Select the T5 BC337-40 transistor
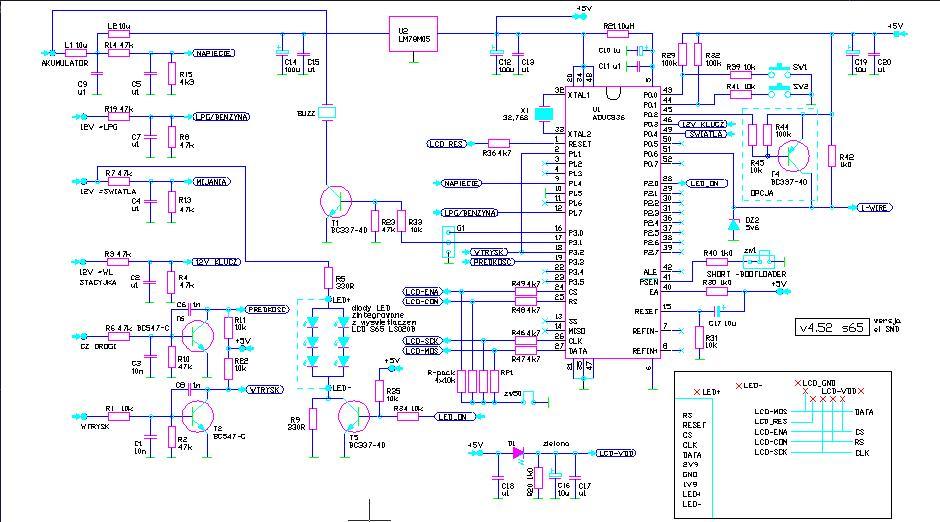Screen dimensions: 940x522 coord(355,414)
